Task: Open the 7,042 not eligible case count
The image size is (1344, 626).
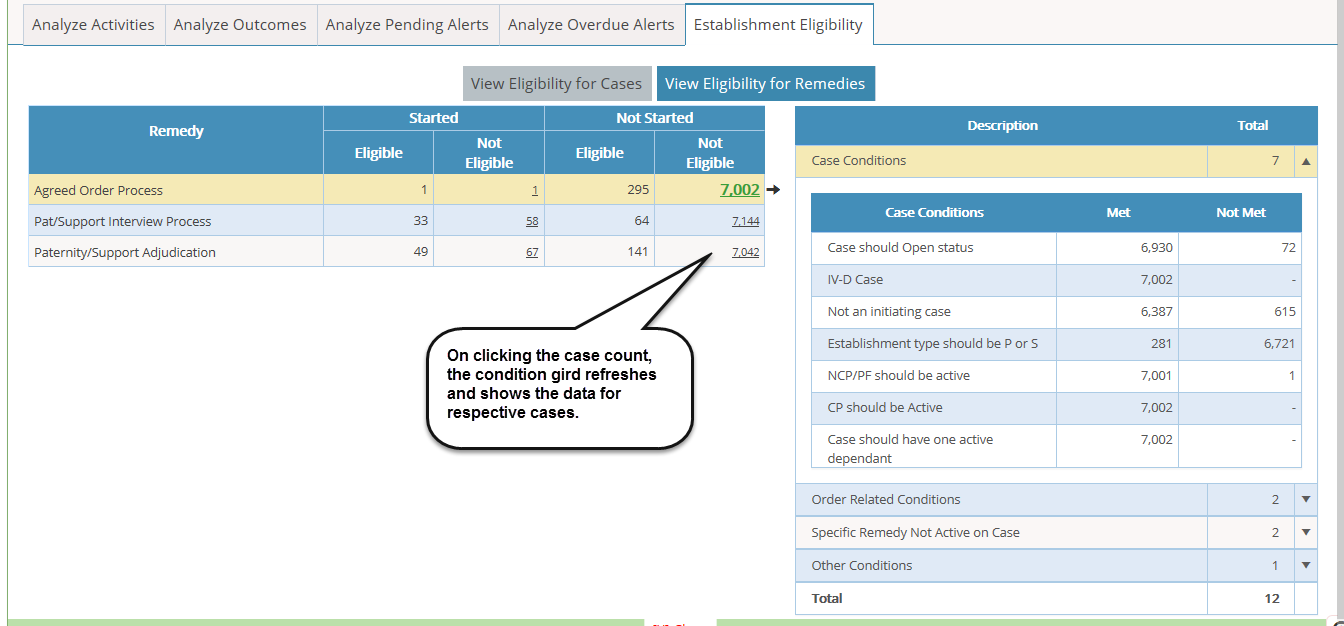Action: [x=745, y=252]
